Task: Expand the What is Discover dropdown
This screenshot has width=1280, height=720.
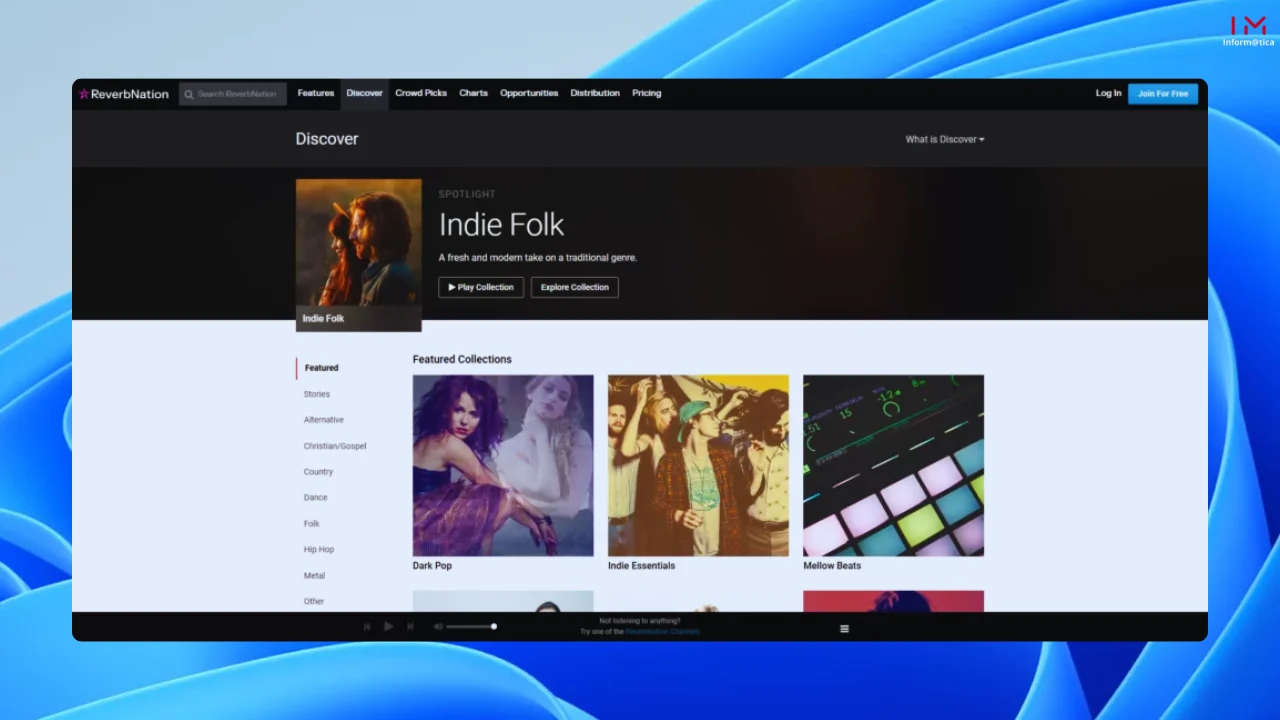Action: [x=945, y=139]
